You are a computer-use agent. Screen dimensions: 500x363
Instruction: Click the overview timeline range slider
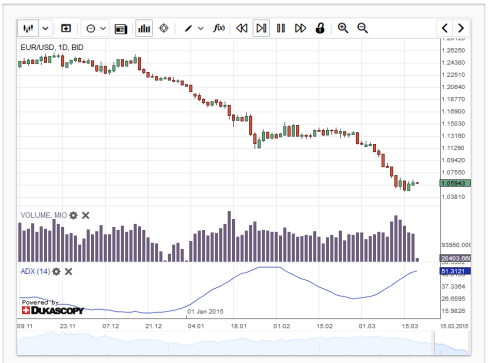point(452,343)
